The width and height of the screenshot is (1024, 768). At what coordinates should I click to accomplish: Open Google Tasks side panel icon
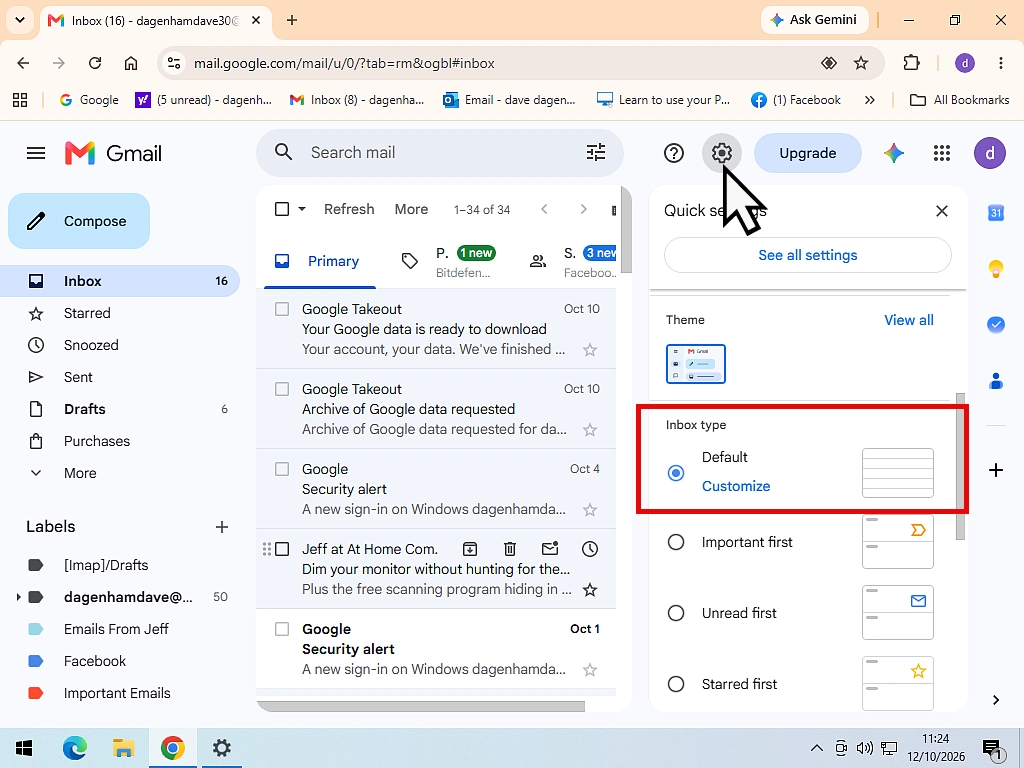996,324
